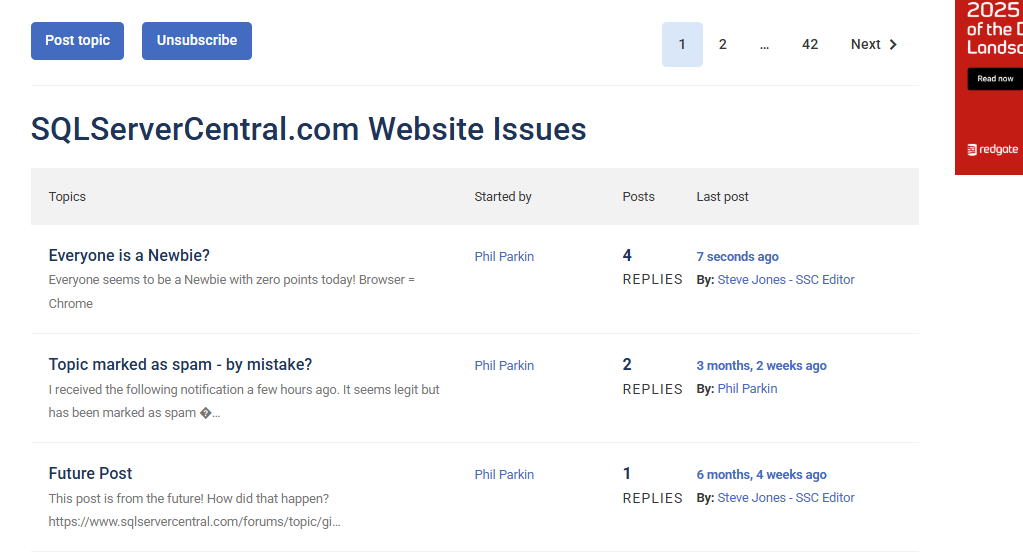The height and width of the screenshot is (560, 1023).
Task: Click '3 months, 2 weeks ago' link
Action: 761,366
